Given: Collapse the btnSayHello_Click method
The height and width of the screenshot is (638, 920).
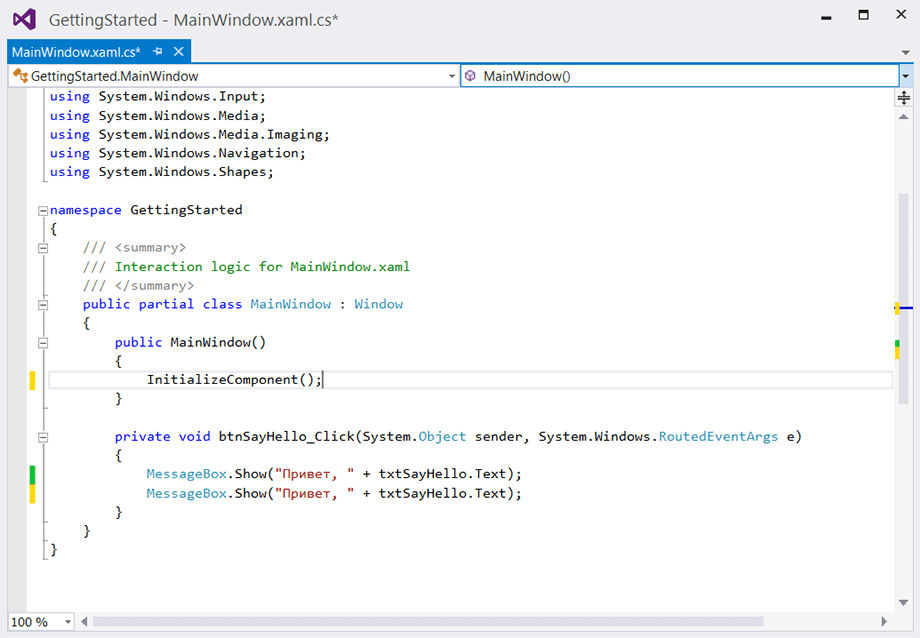Looking at the screenshot, I should (x=43, y=437).
